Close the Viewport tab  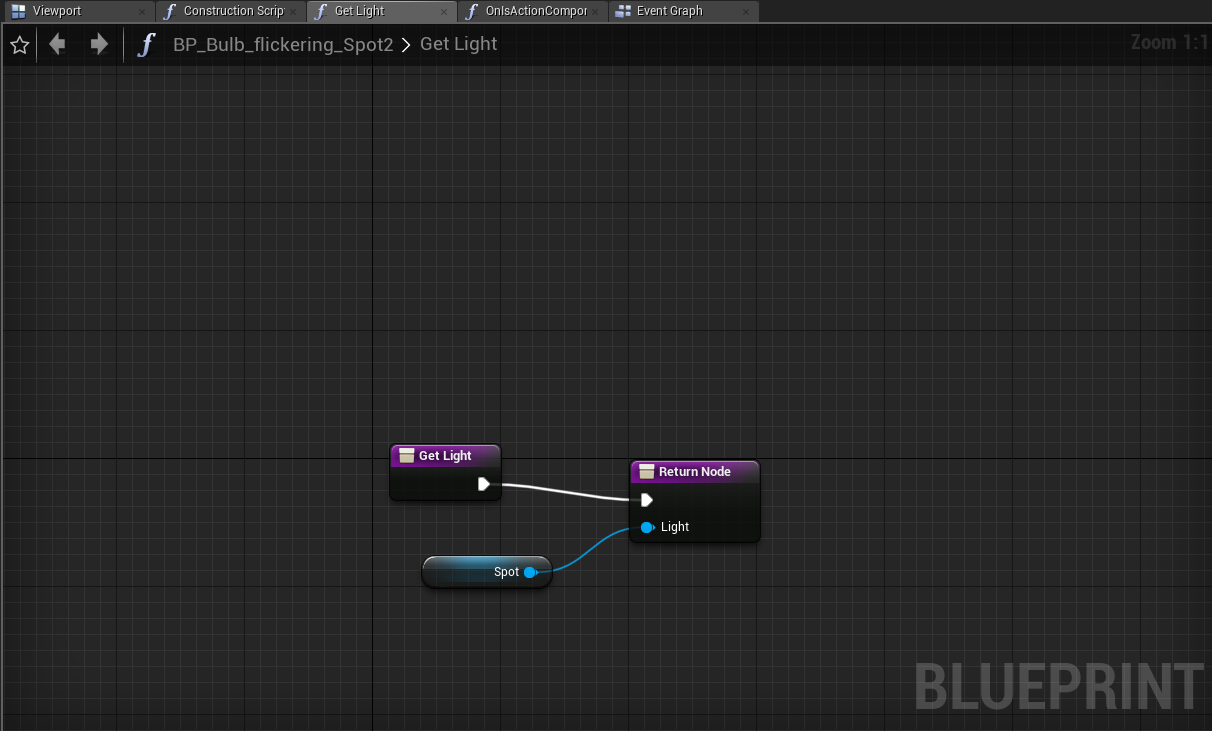[x=141, y=12]
